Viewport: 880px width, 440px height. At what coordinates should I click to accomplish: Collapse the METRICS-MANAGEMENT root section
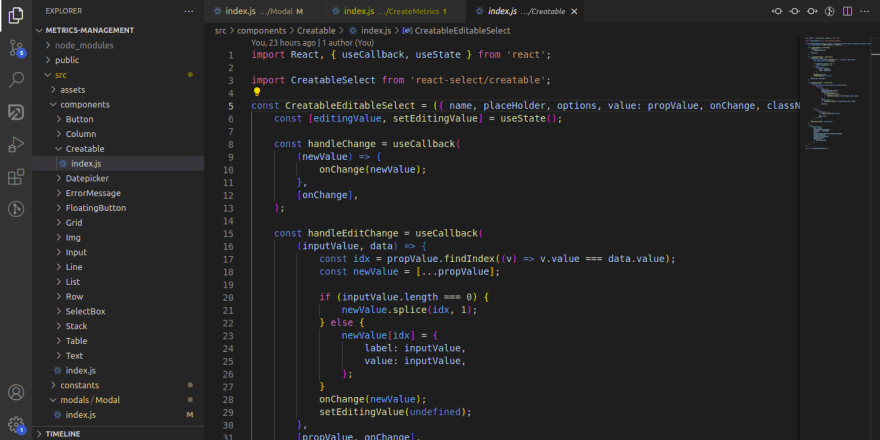click(x=119, y=30)
